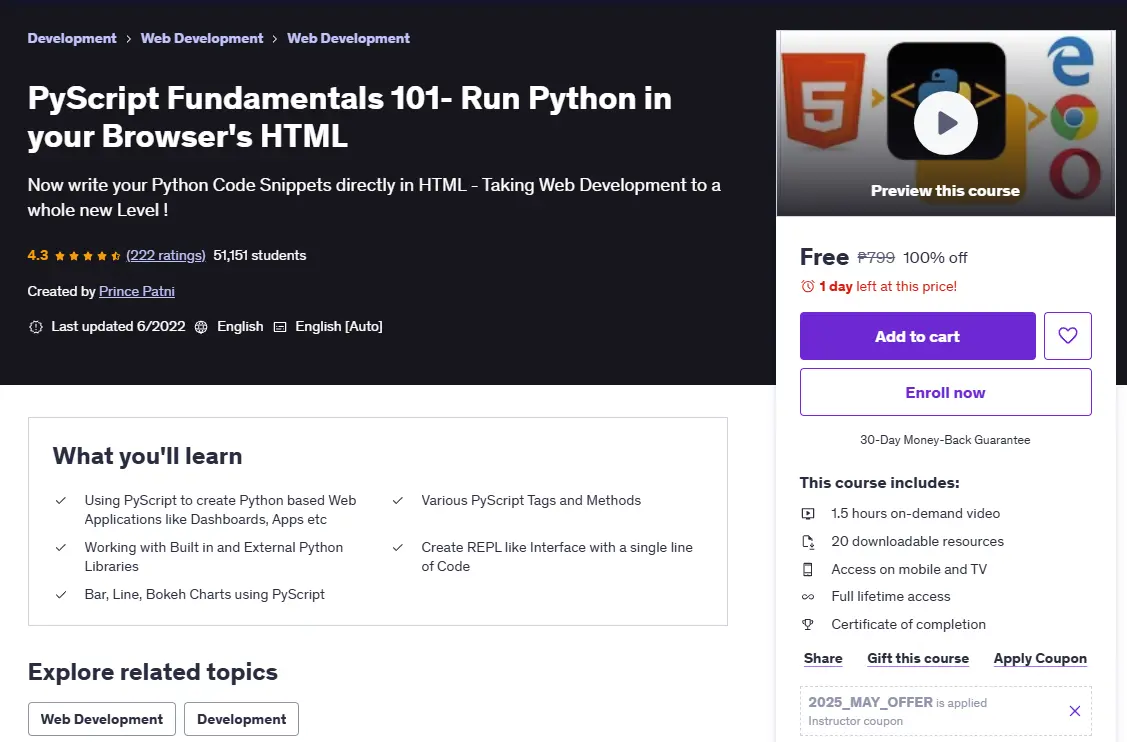Click 'Instructor coupon' label

[855, 721]
